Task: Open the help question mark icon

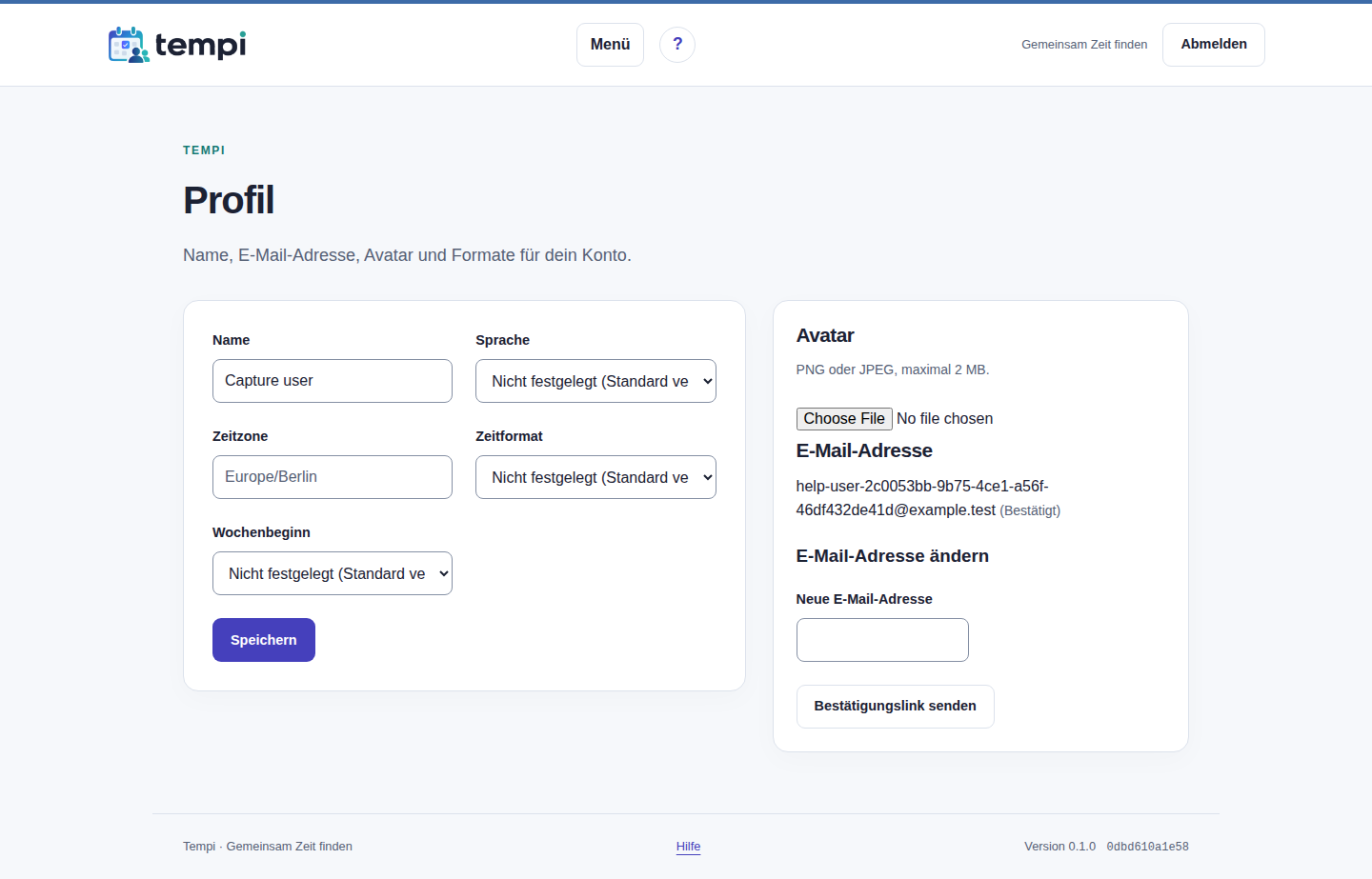Action: click(x=677, y=45)
